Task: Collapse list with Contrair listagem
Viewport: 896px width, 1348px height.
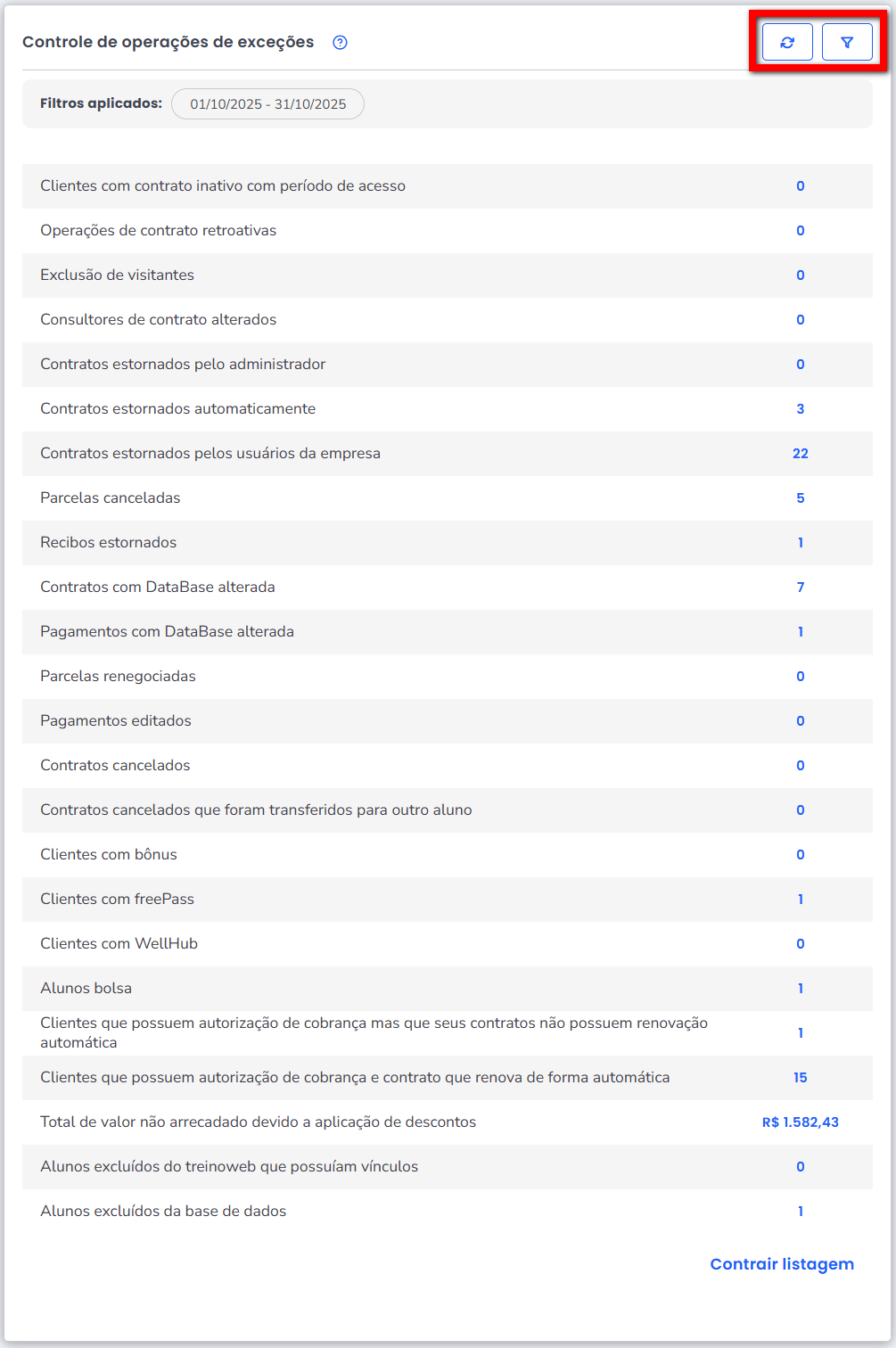Action: click(x=782, y=1264)
